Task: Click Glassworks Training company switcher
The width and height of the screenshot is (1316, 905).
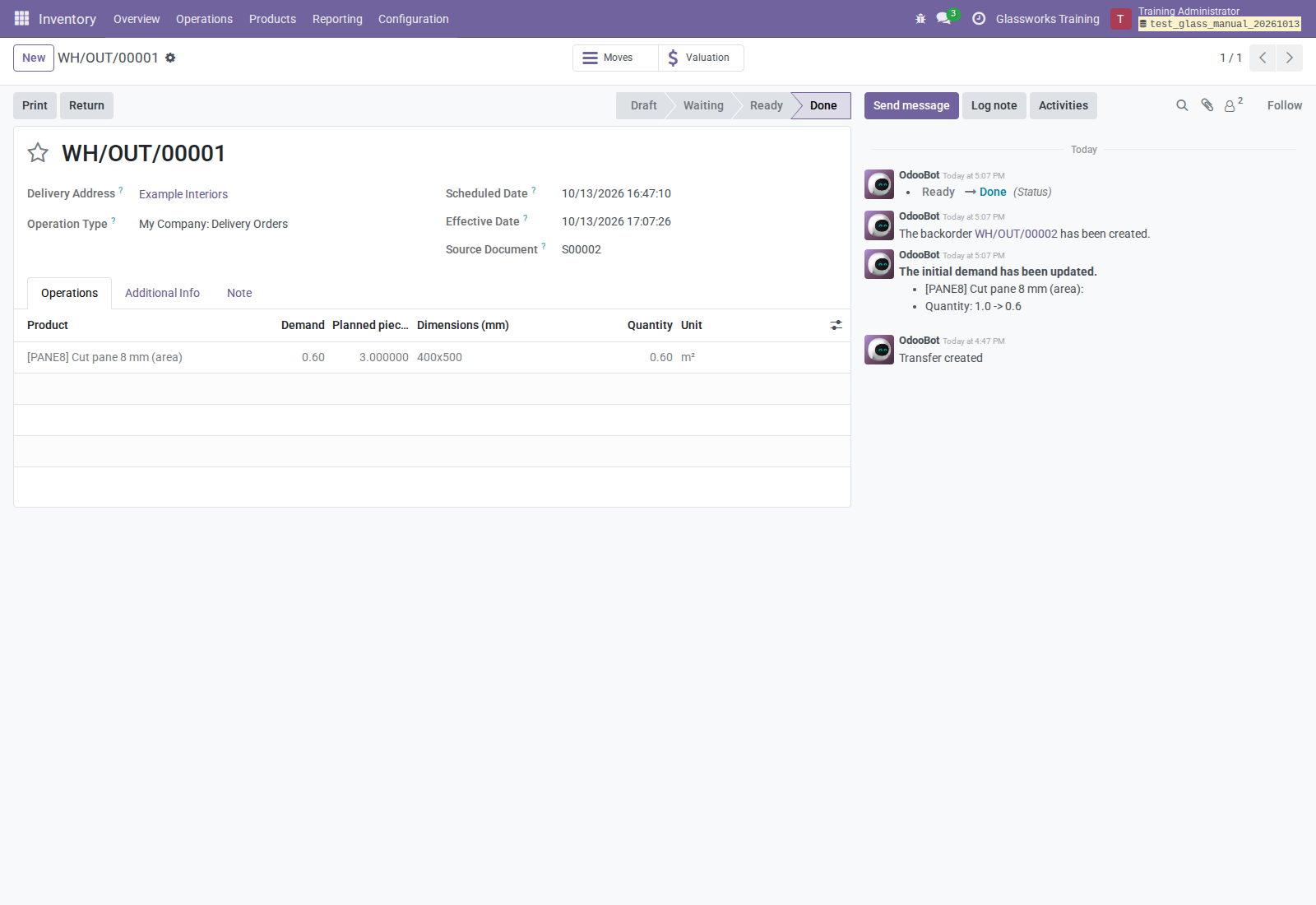Action: pyautogui.click(x=1047, y=19)
